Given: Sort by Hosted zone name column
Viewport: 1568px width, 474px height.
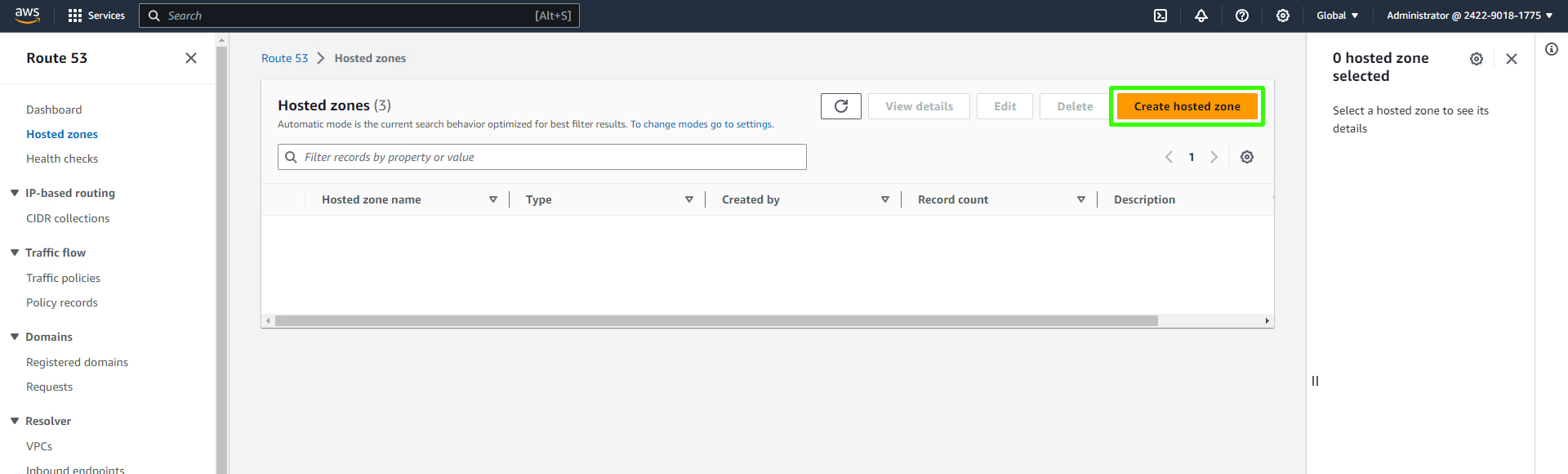Looking at the screenshot, I should tap(492, 199).
